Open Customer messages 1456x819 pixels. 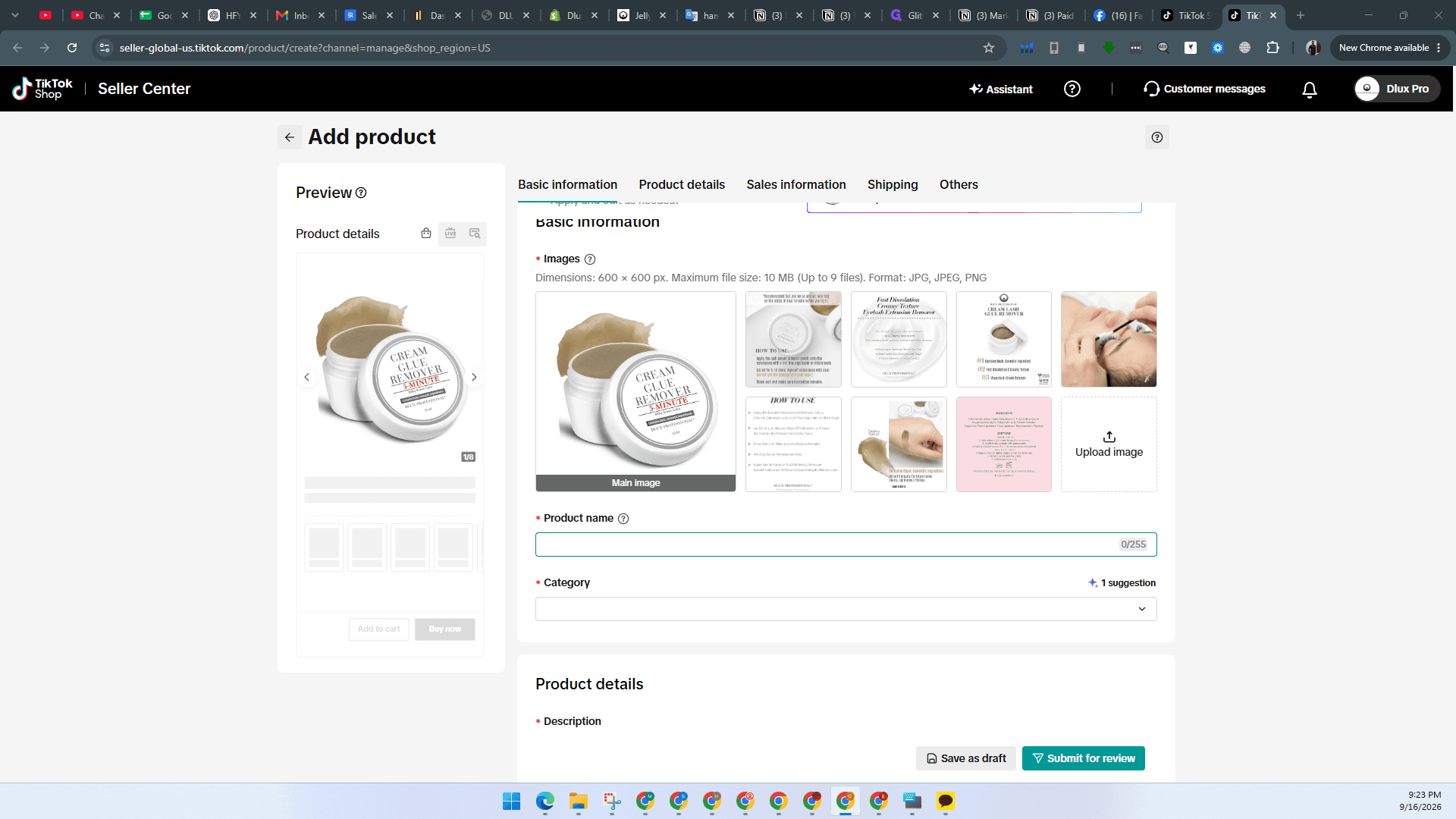tap(1204, 89)
